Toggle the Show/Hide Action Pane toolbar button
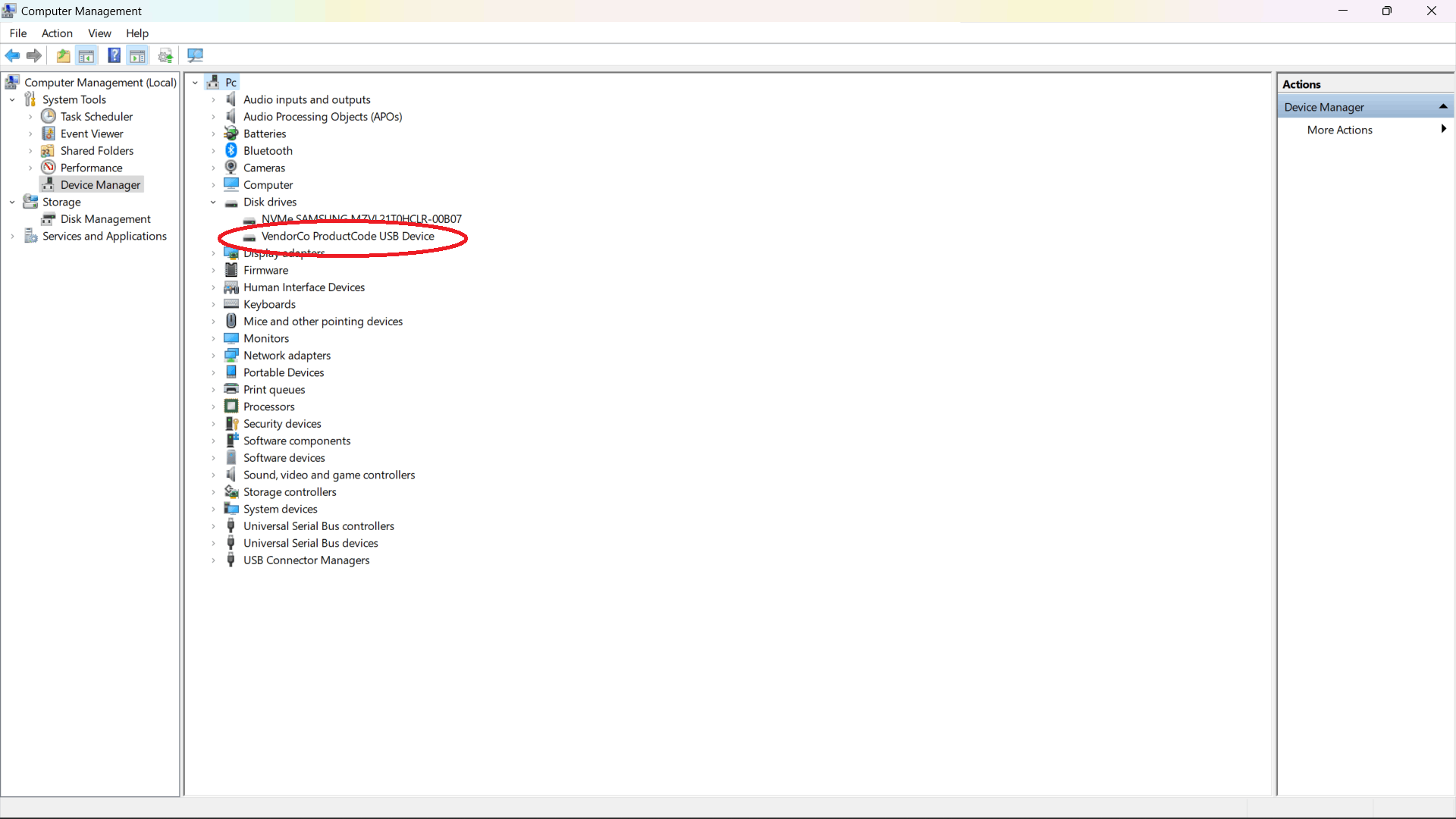The image size is (1456, 819). point(137,55)
